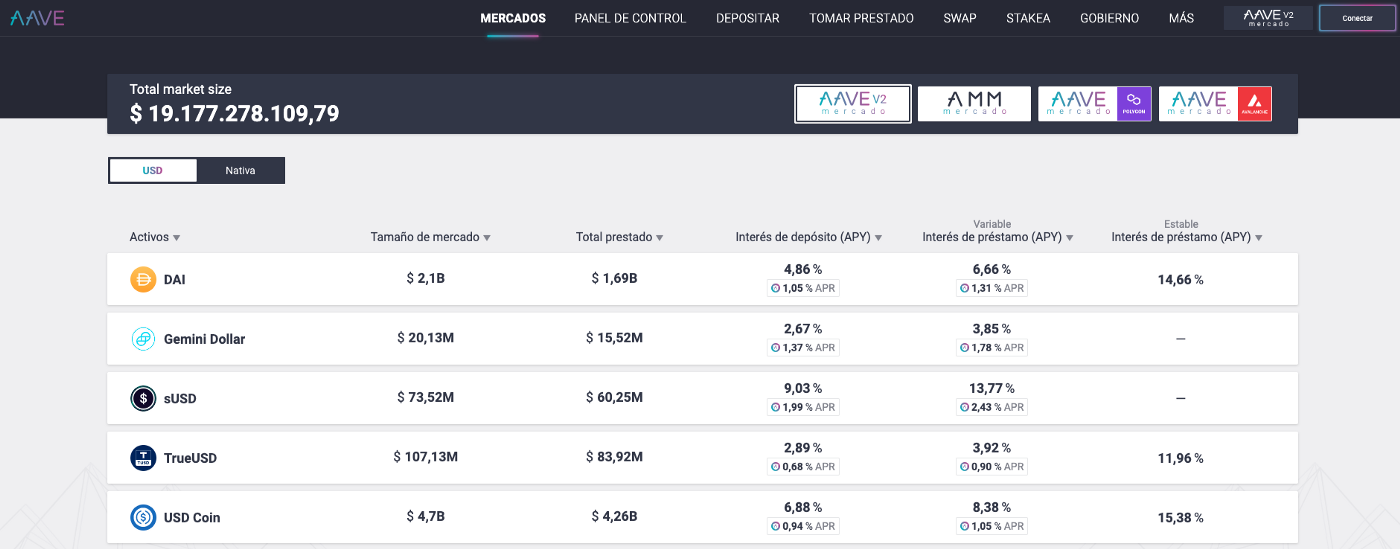Click DAI market size $ 2,1B
Viewport: 1400px width, 549px height.
[426, 278]
